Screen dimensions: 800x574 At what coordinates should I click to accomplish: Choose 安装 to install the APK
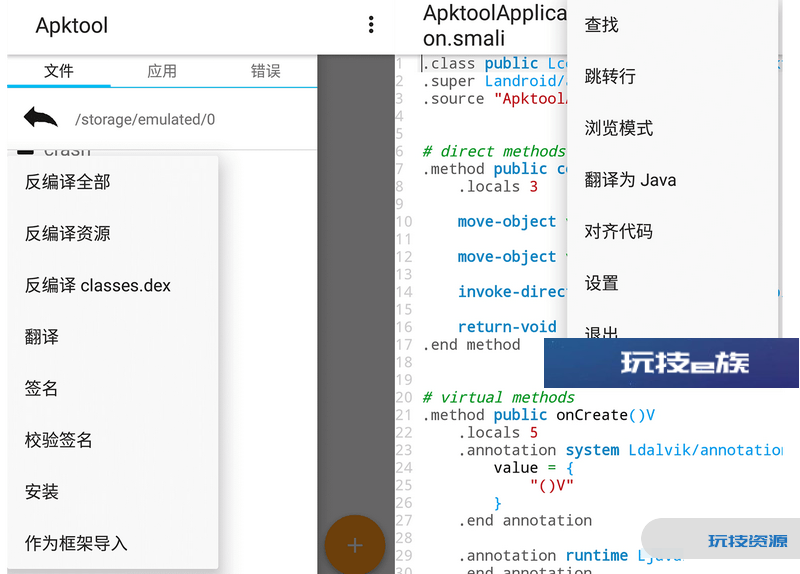tap(113, 491)
